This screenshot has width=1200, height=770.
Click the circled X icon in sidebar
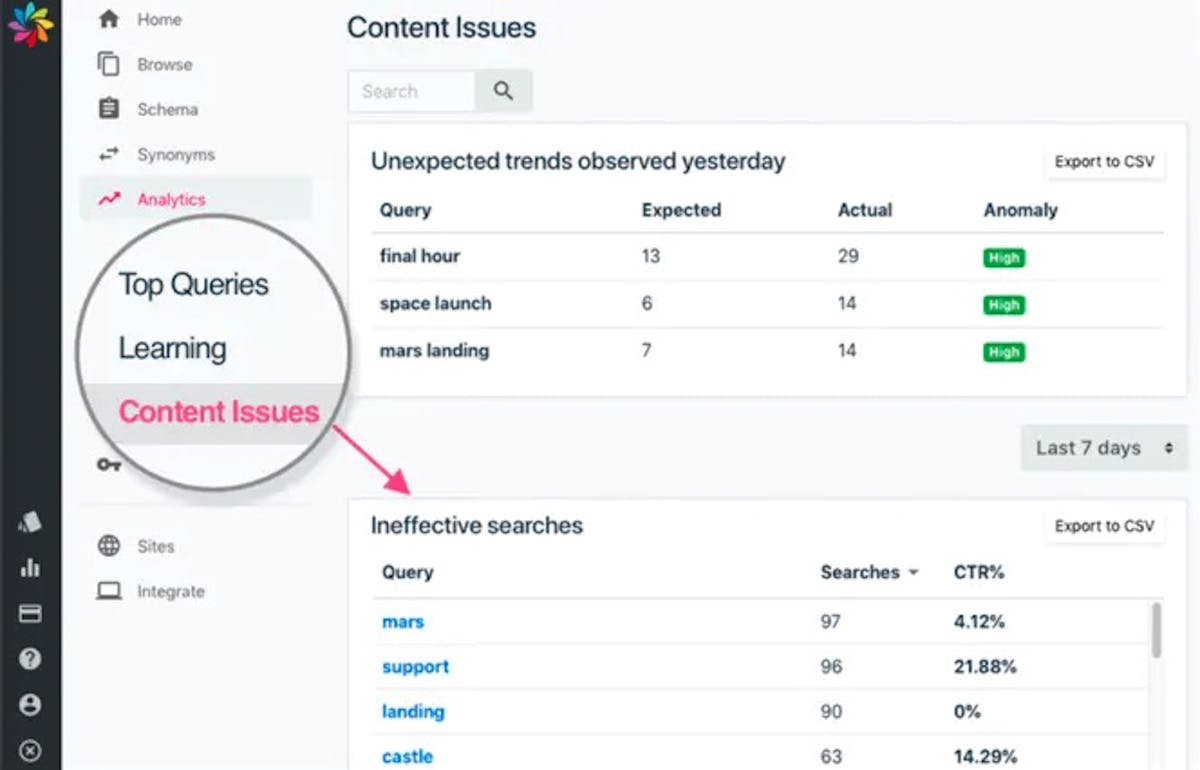(x=30, y=750)
